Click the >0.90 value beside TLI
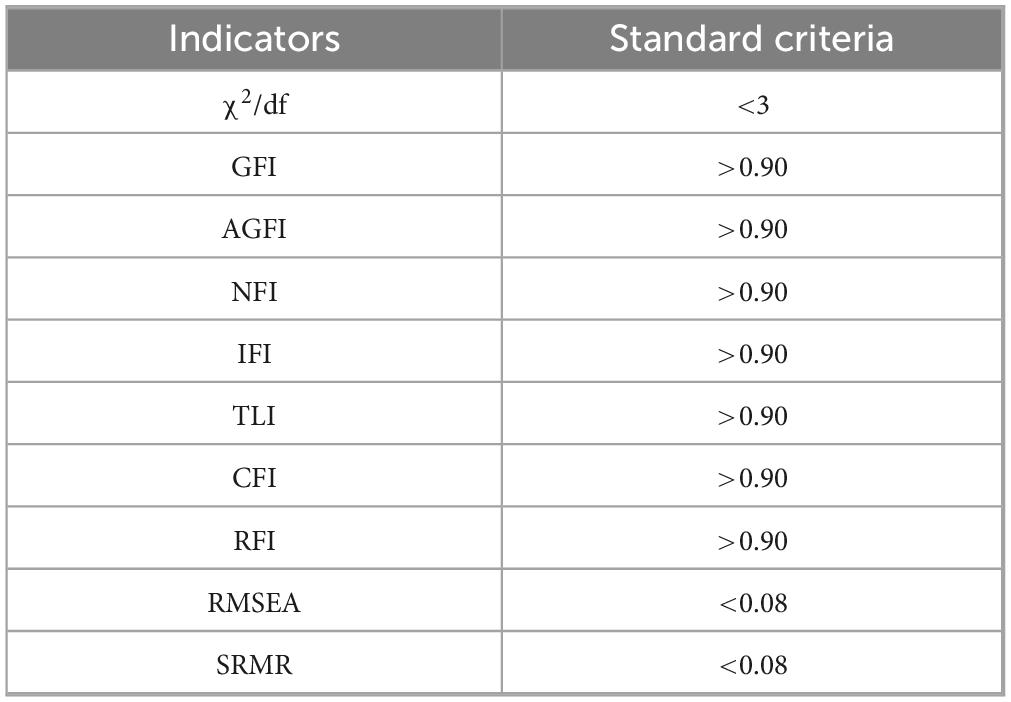This screenshot has height=702, width=1011. click(x=752, y=417)
